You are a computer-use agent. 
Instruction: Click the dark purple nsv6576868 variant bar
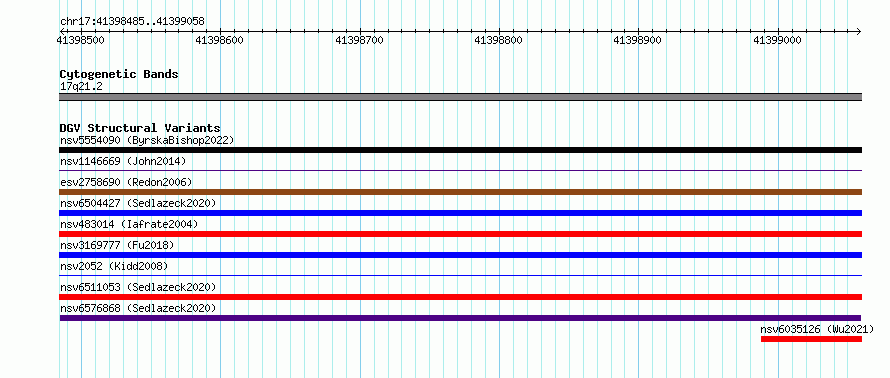(x=460, y=318)
